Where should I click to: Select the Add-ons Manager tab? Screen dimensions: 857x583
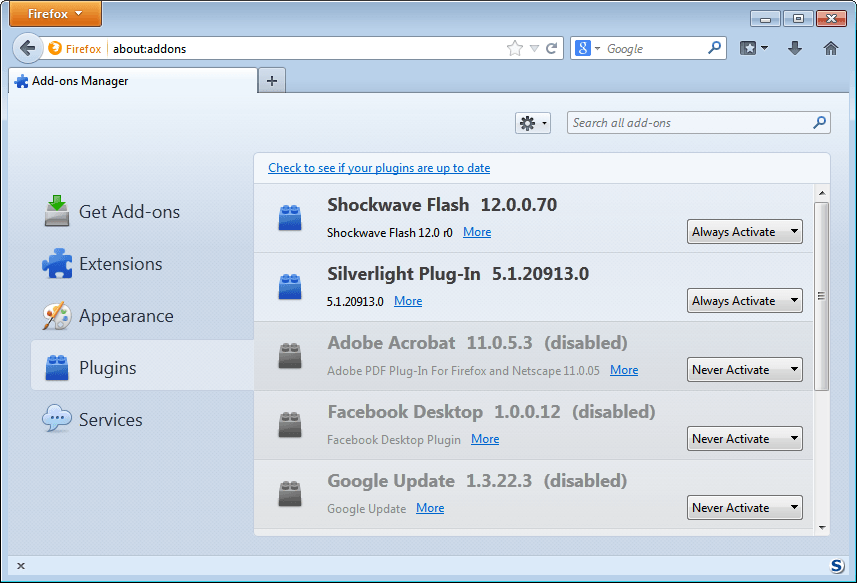coord(133,81)
